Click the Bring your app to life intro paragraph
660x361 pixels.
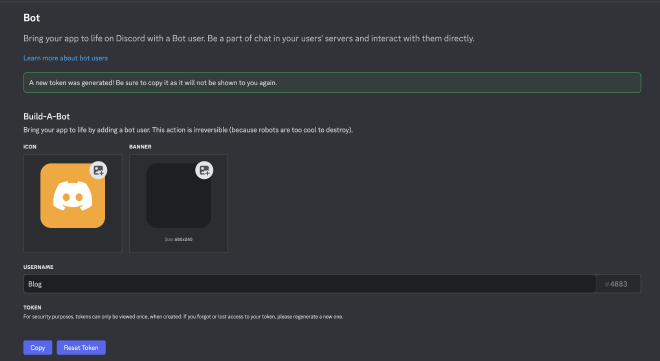coord(249,38)
